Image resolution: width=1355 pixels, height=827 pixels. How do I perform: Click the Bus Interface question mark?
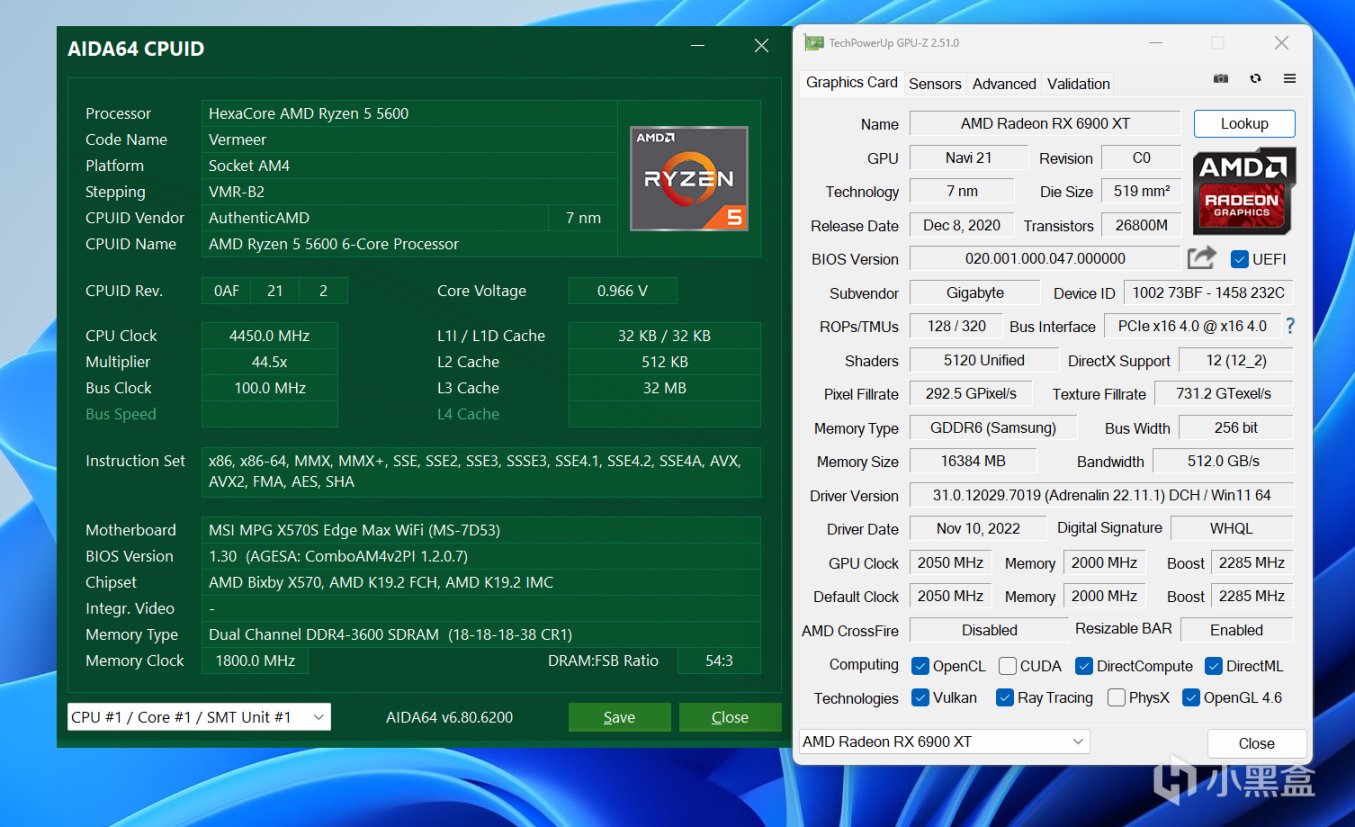pos(1290,326)
